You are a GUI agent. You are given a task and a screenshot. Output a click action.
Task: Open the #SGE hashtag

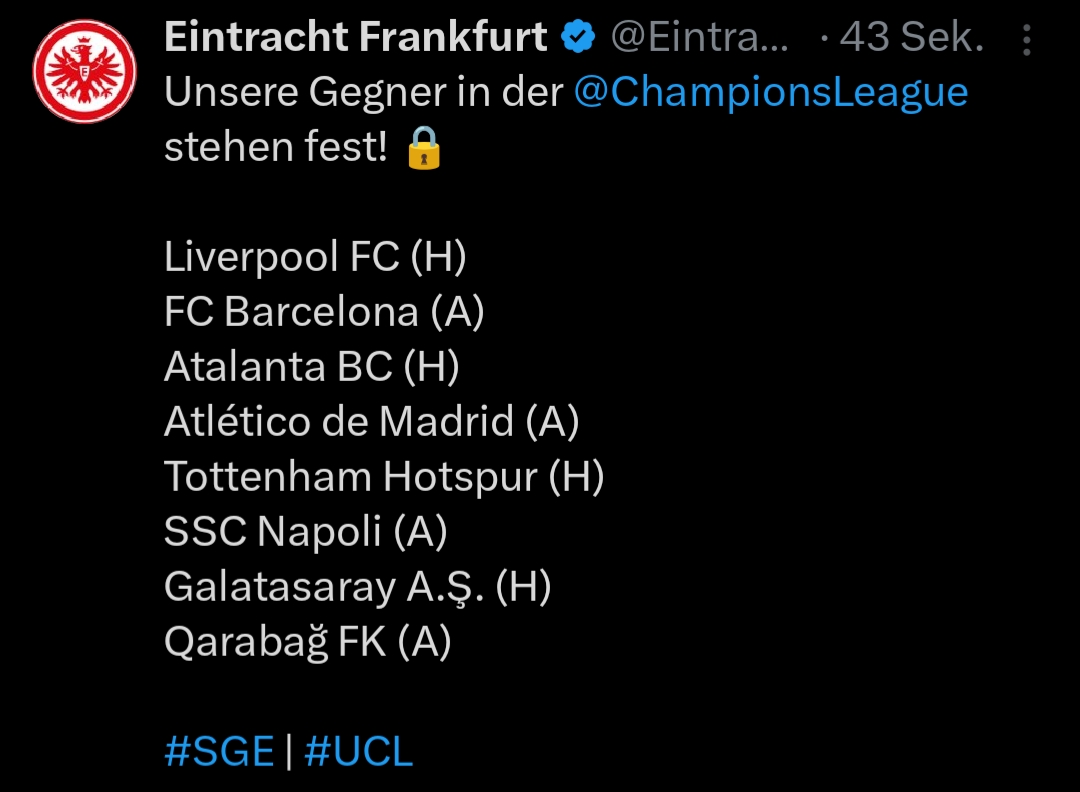tap(219, 751)
